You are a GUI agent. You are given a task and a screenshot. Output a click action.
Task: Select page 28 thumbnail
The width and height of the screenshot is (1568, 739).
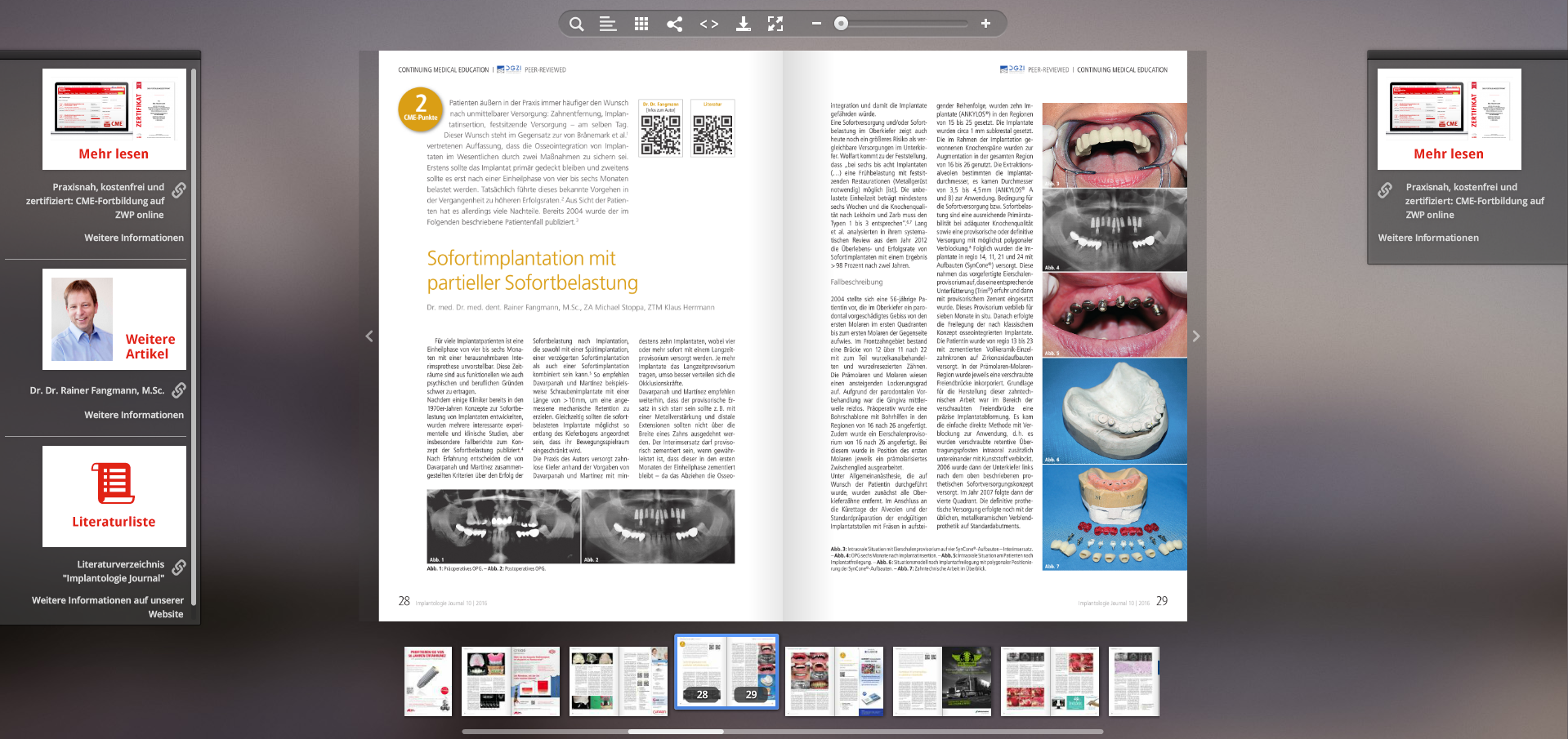coord(702,671)
